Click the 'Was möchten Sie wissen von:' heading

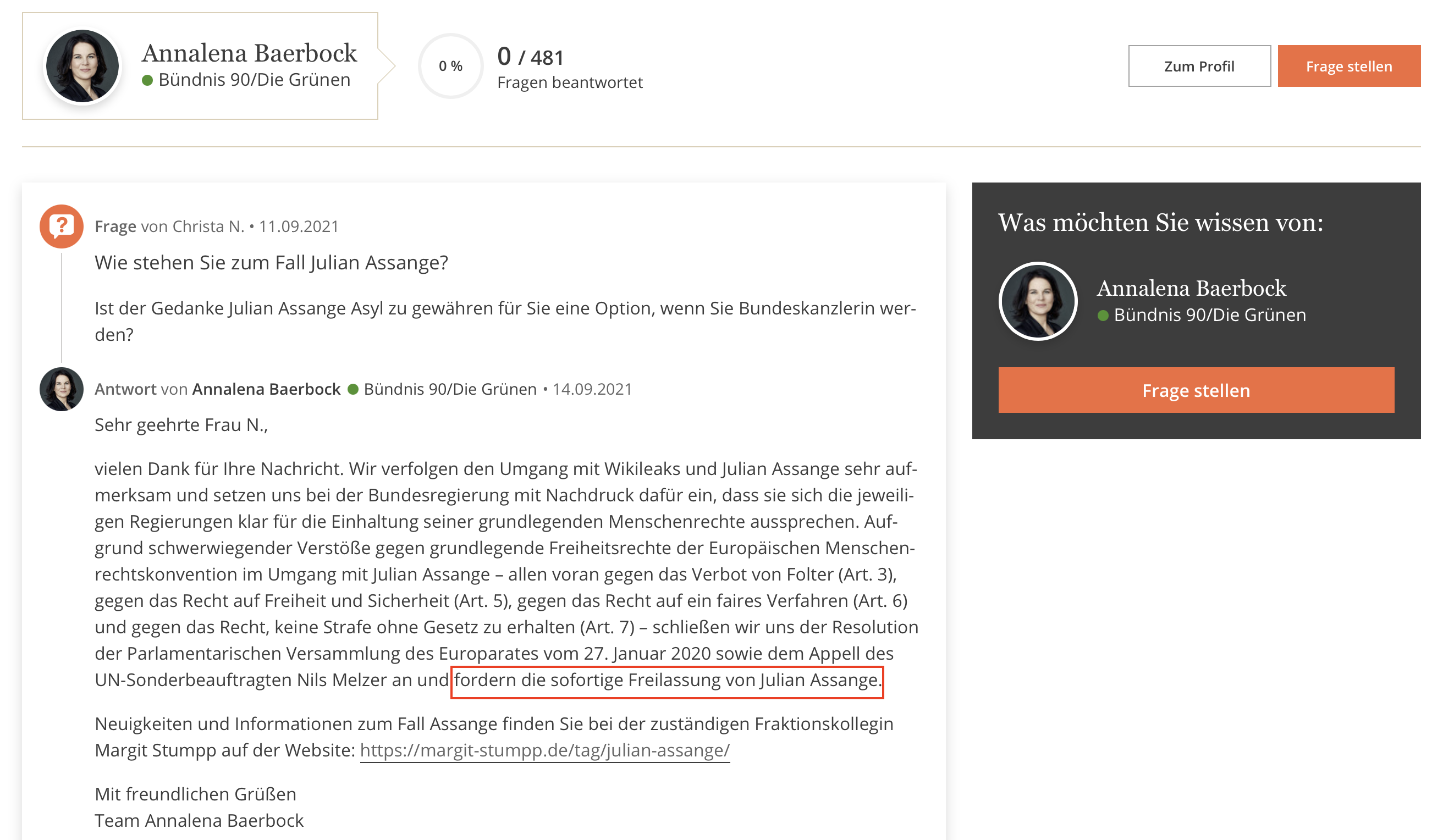[1160, 222]
